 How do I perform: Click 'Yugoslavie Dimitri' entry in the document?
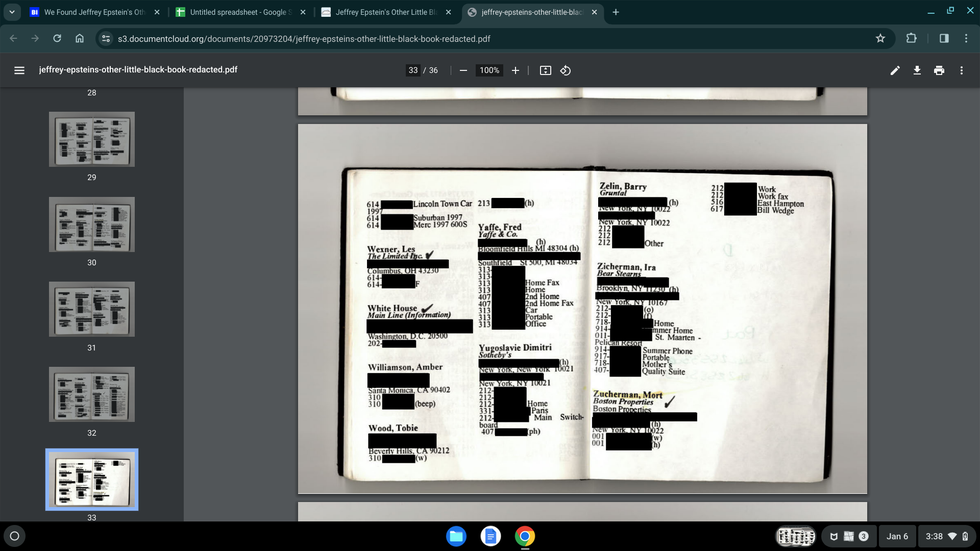(x=515, y=347)
